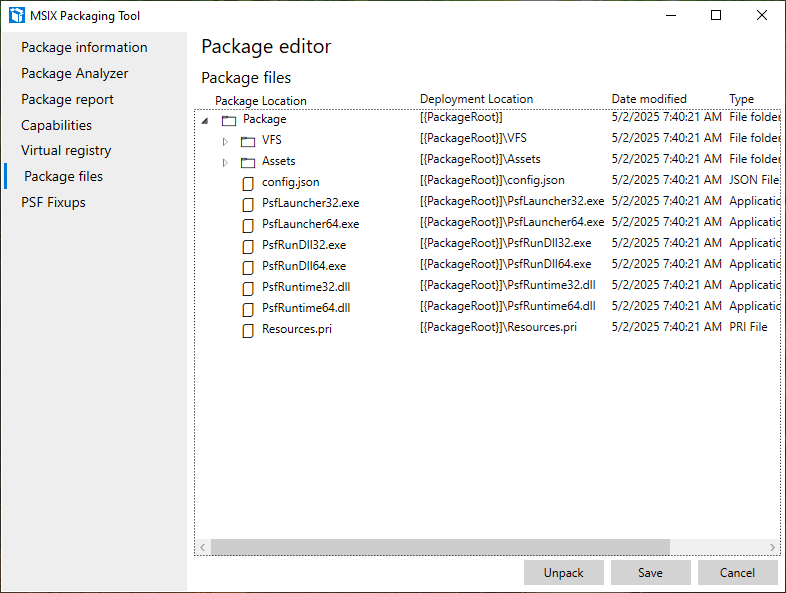Select the VFS tree item name
Screen dimensions: 786x593
(x=272, y=140)
